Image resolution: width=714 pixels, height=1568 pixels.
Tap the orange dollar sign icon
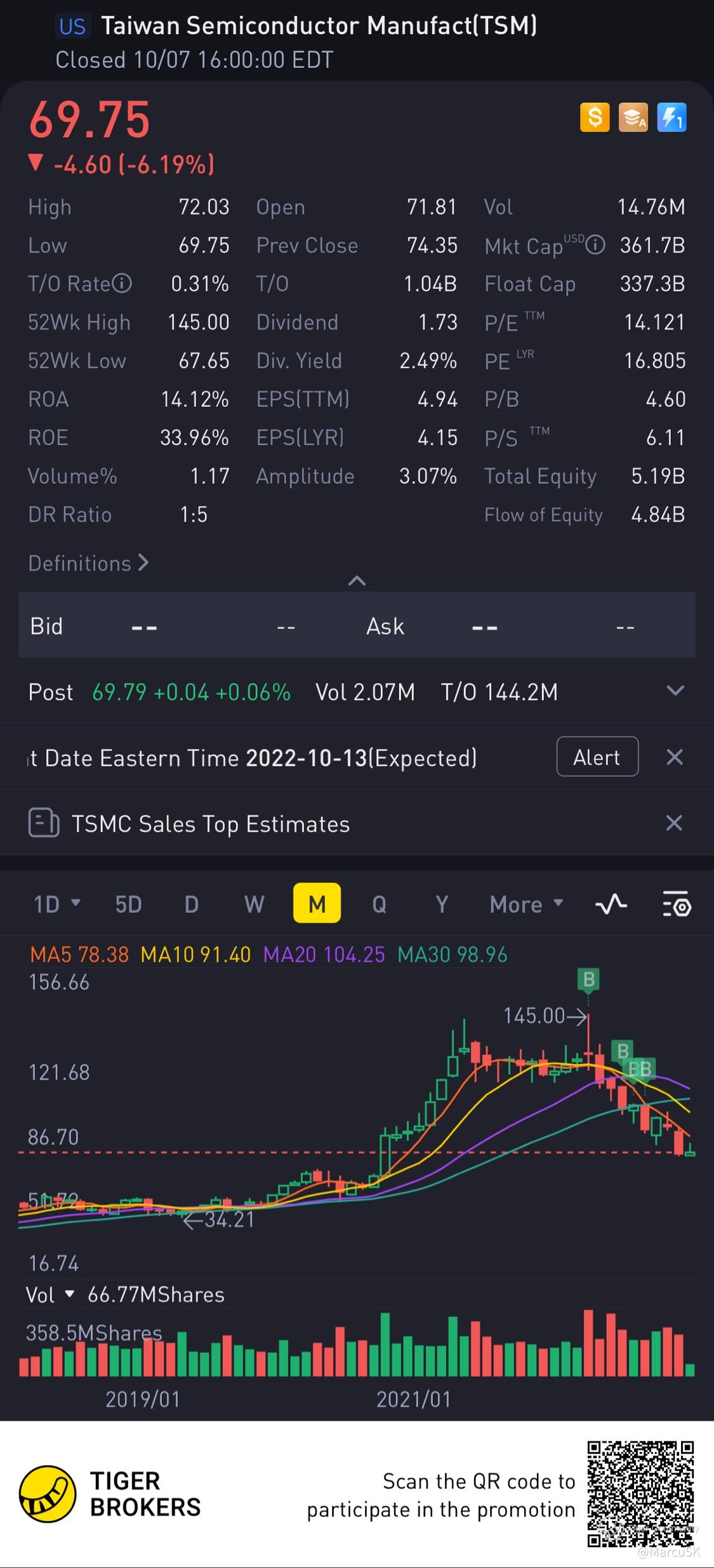[595, 117]
